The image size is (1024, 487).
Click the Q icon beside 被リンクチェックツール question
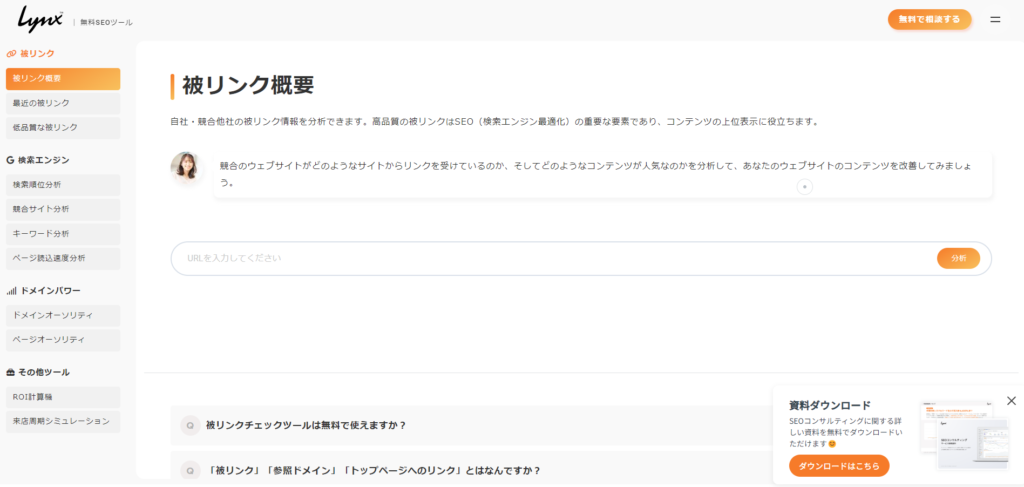tap(190, 425)
